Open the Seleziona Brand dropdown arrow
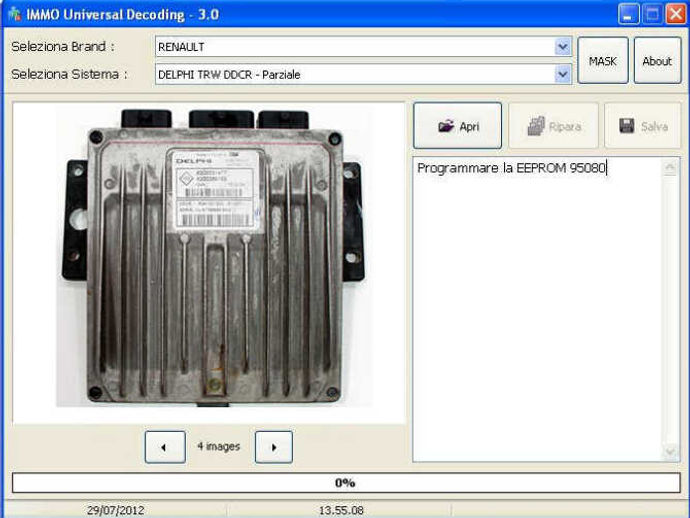The image size is (690, 518). [x=562, y=47]
